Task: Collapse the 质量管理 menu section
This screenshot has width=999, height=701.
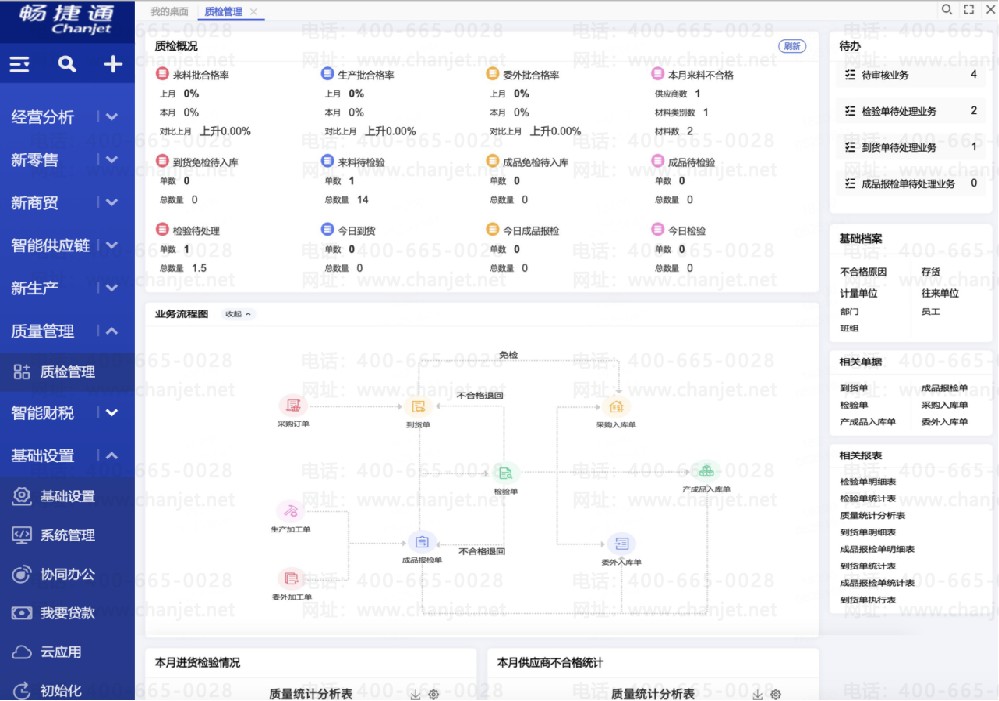Action: [112, 331]
